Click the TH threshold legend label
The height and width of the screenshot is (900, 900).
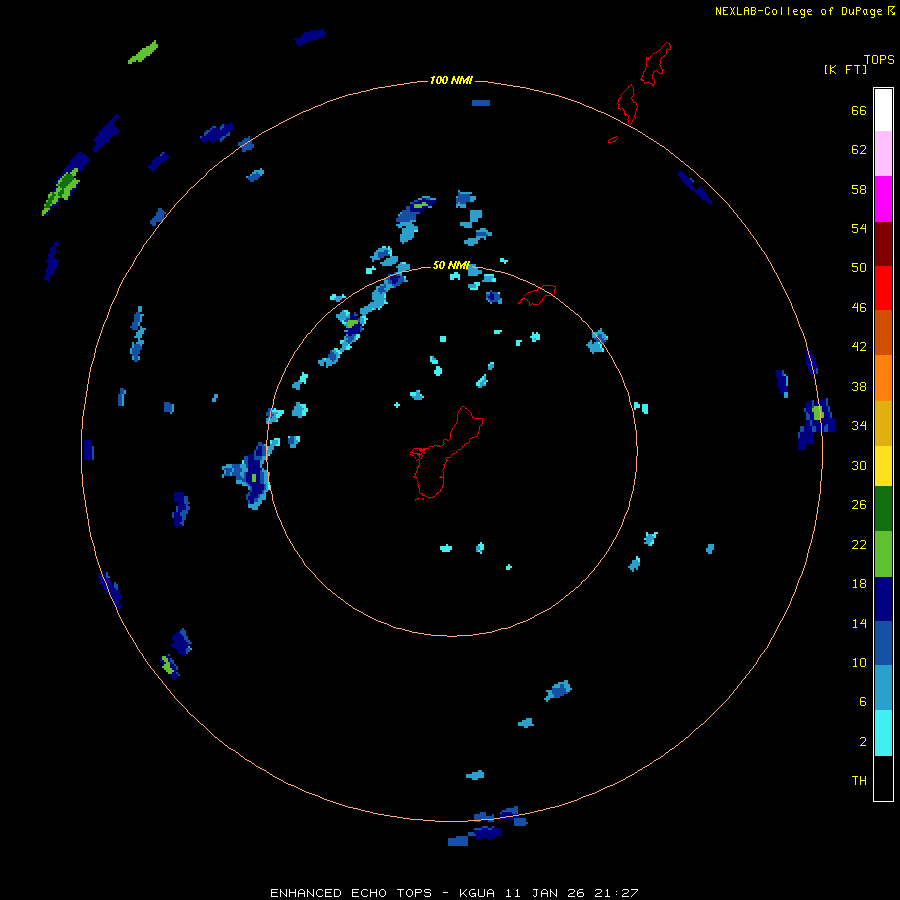click(x=859, y=781)
